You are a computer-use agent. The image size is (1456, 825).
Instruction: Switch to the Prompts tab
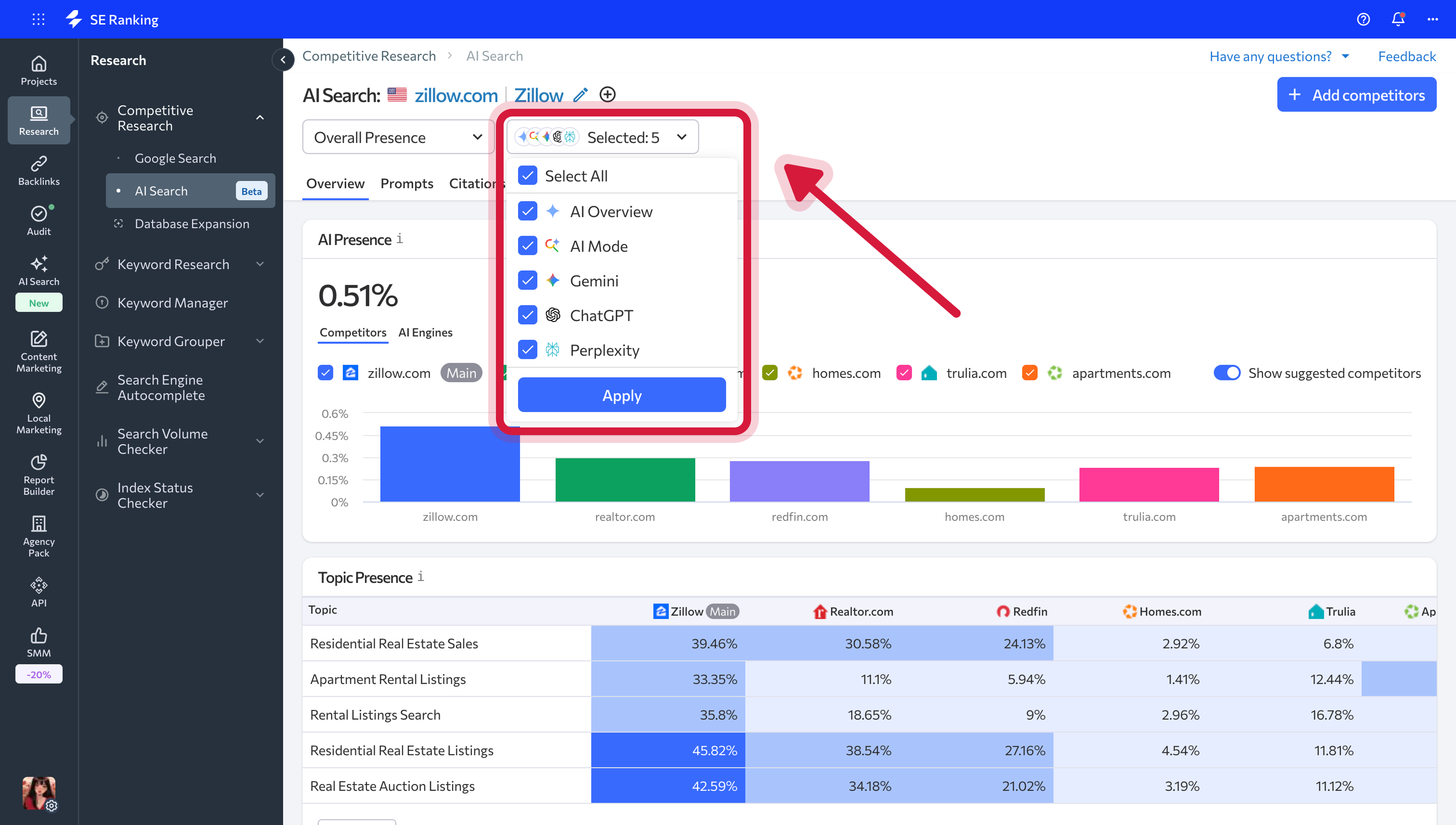406,183
